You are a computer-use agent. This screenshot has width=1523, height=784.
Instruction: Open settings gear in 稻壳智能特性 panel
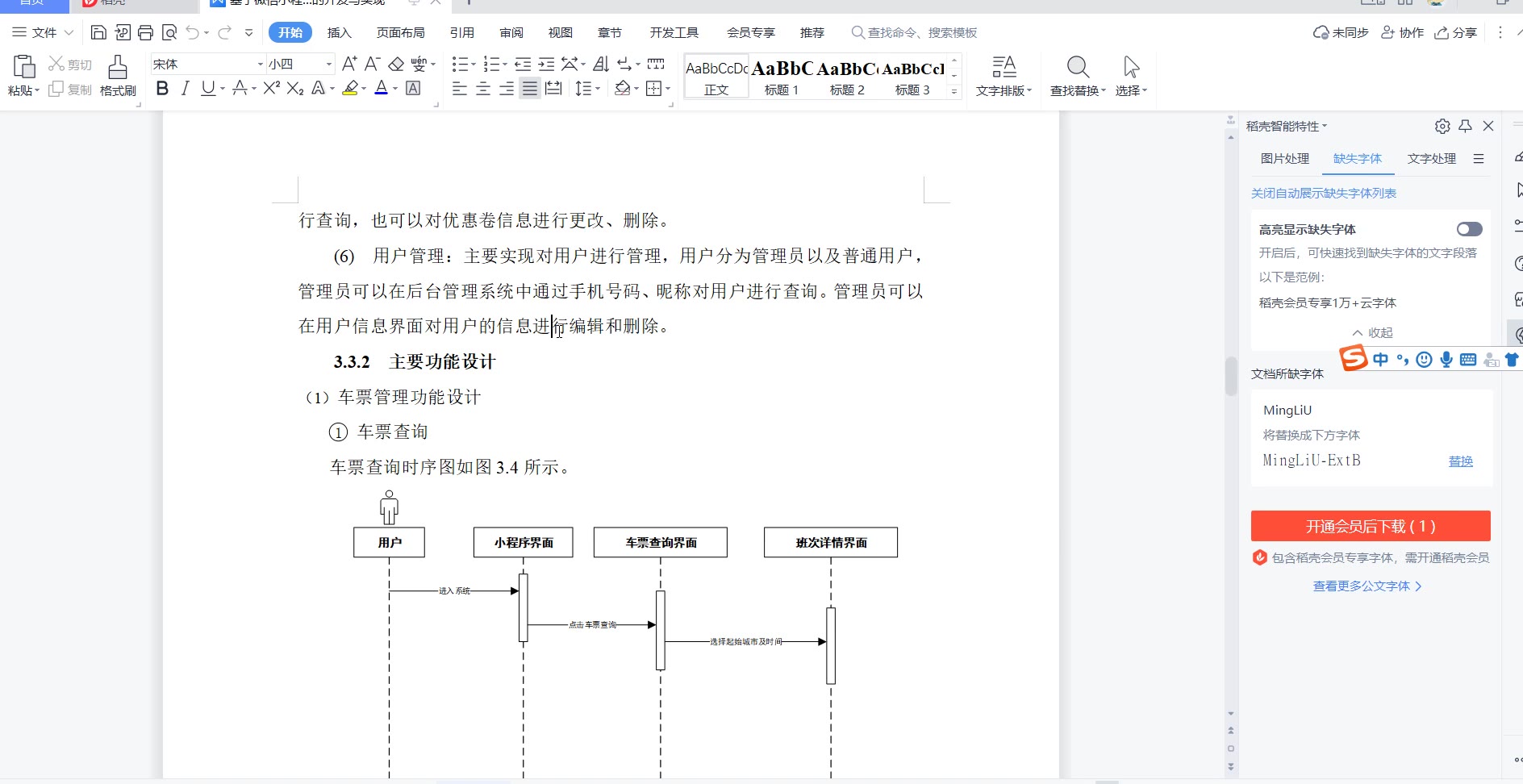click(x=1442, y=126)
